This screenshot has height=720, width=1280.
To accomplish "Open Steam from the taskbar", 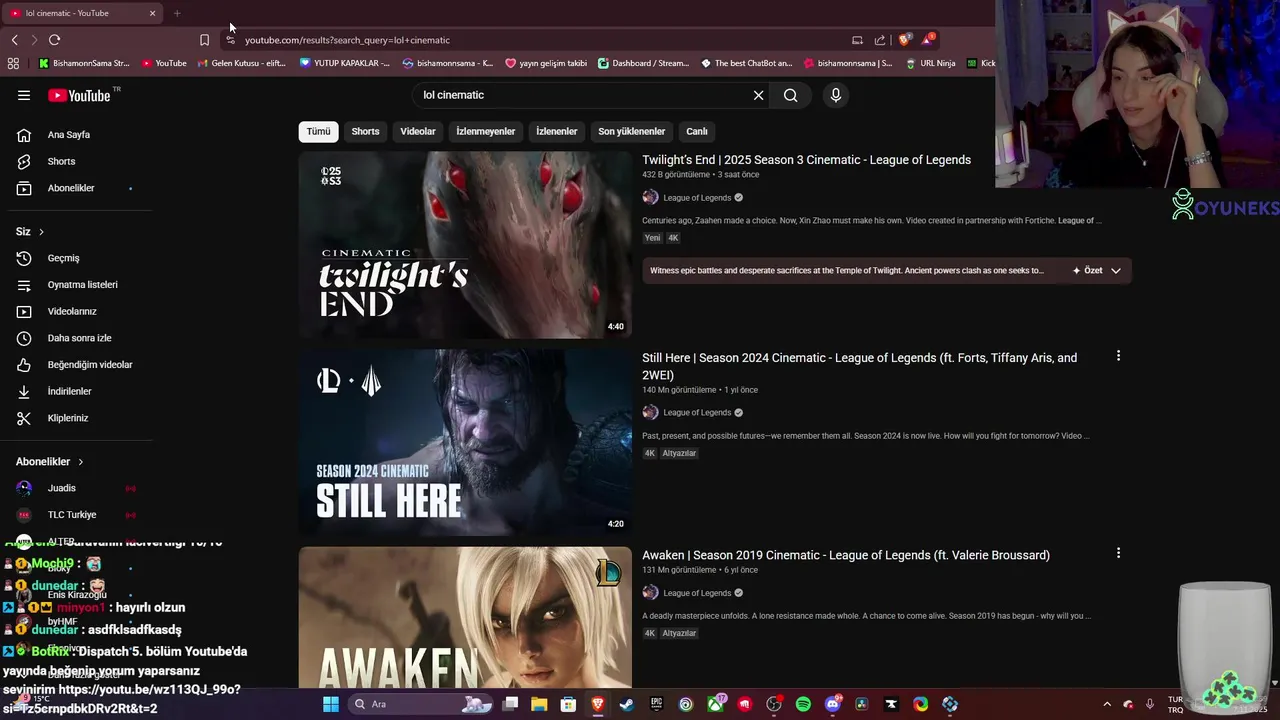I will click(626, 704).
